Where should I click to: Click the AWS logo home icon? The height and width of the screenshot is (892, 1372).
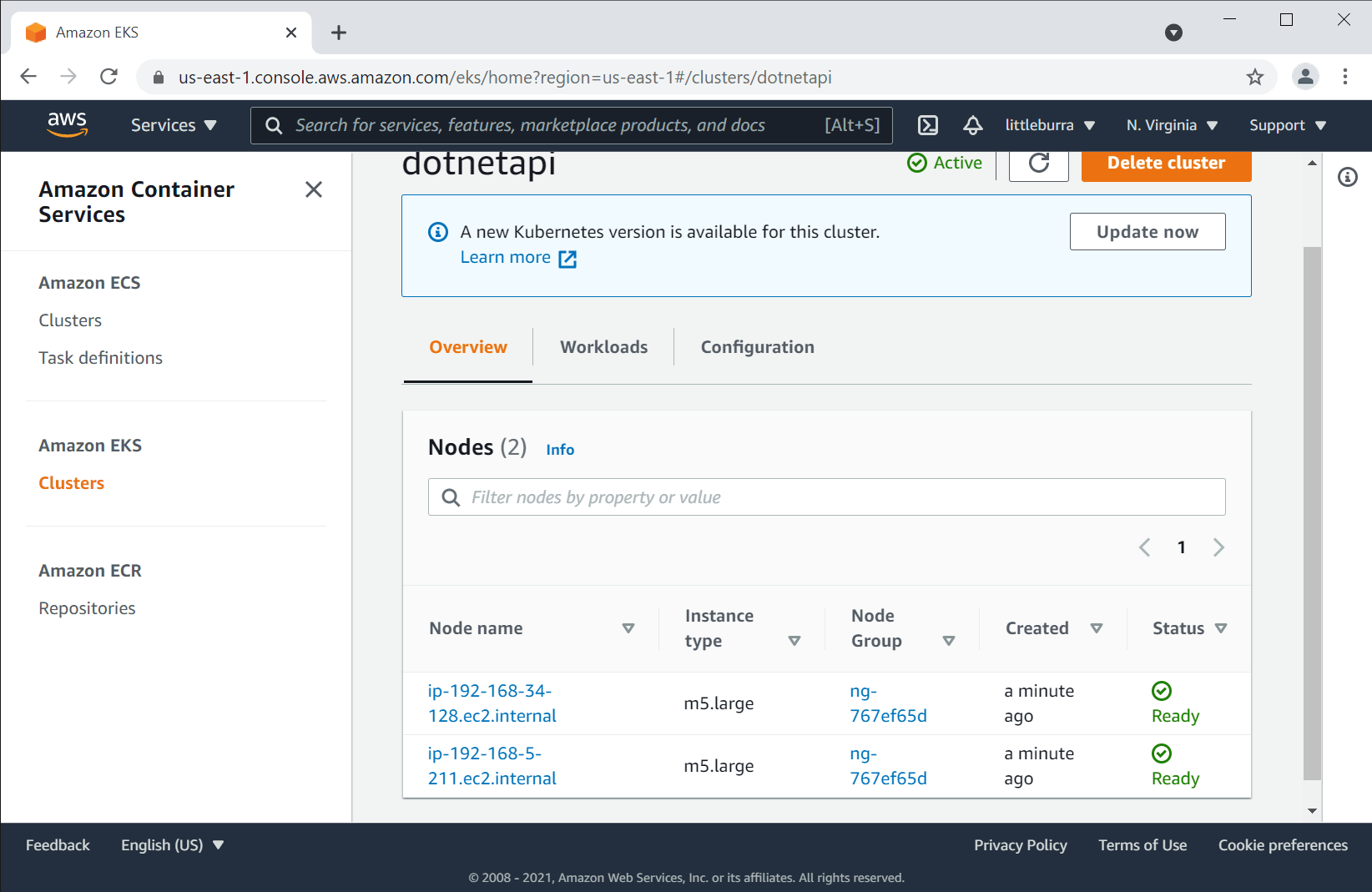tap(68, 124)
